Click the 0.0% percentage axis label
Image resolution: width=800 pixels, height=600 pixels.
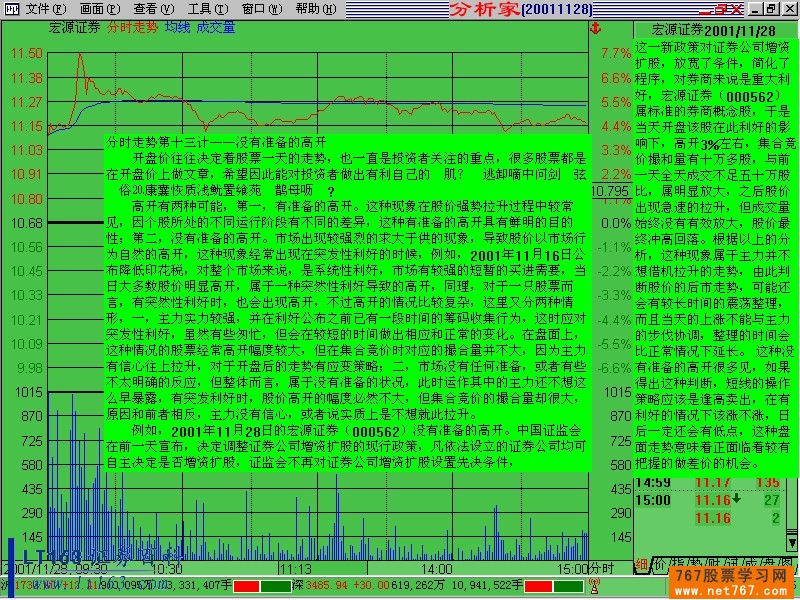(x=616, y=223)
